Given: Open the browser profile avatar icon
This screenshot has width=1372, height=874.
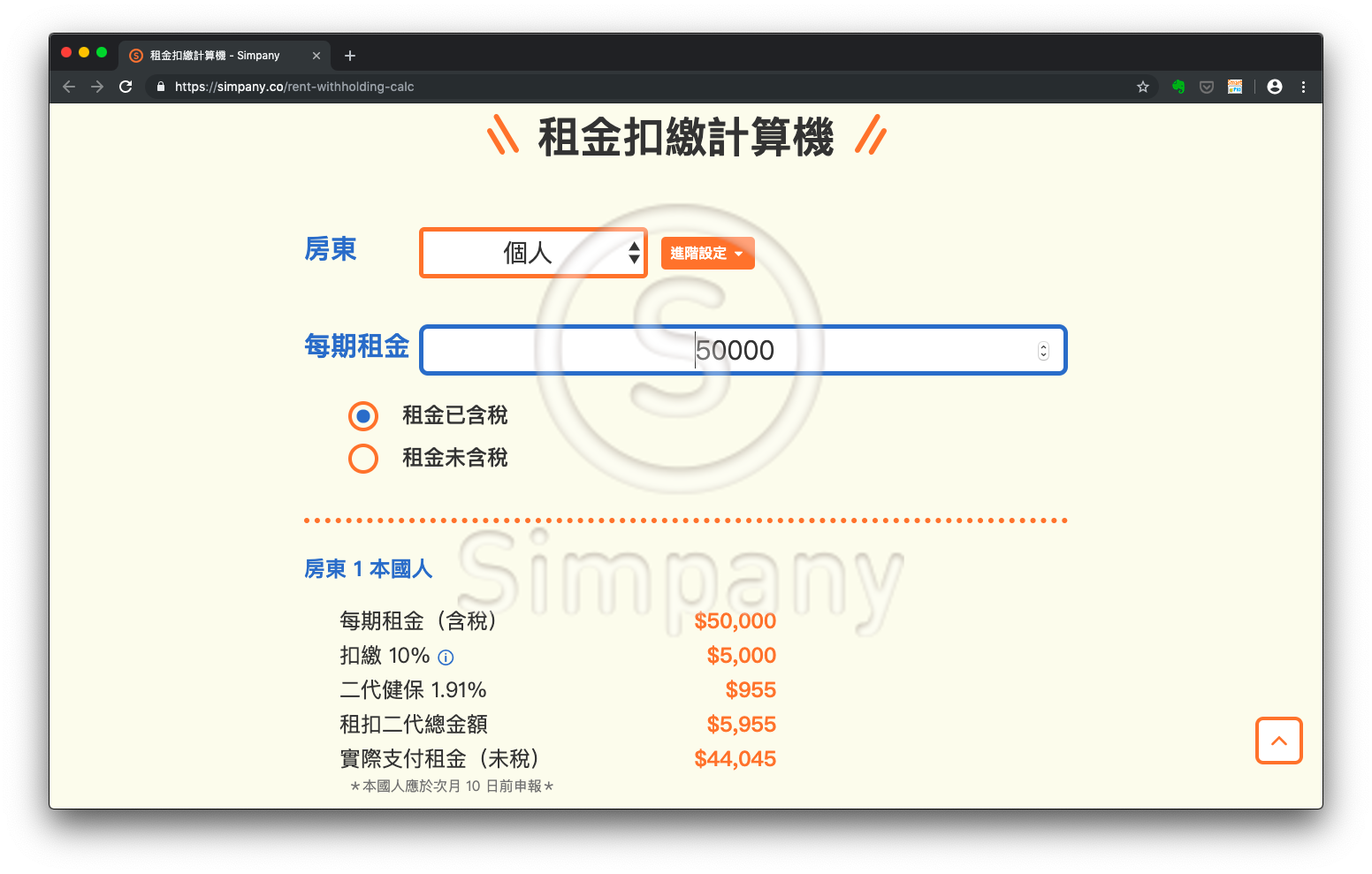Looking at the screenshot, I should [1274, 87].
